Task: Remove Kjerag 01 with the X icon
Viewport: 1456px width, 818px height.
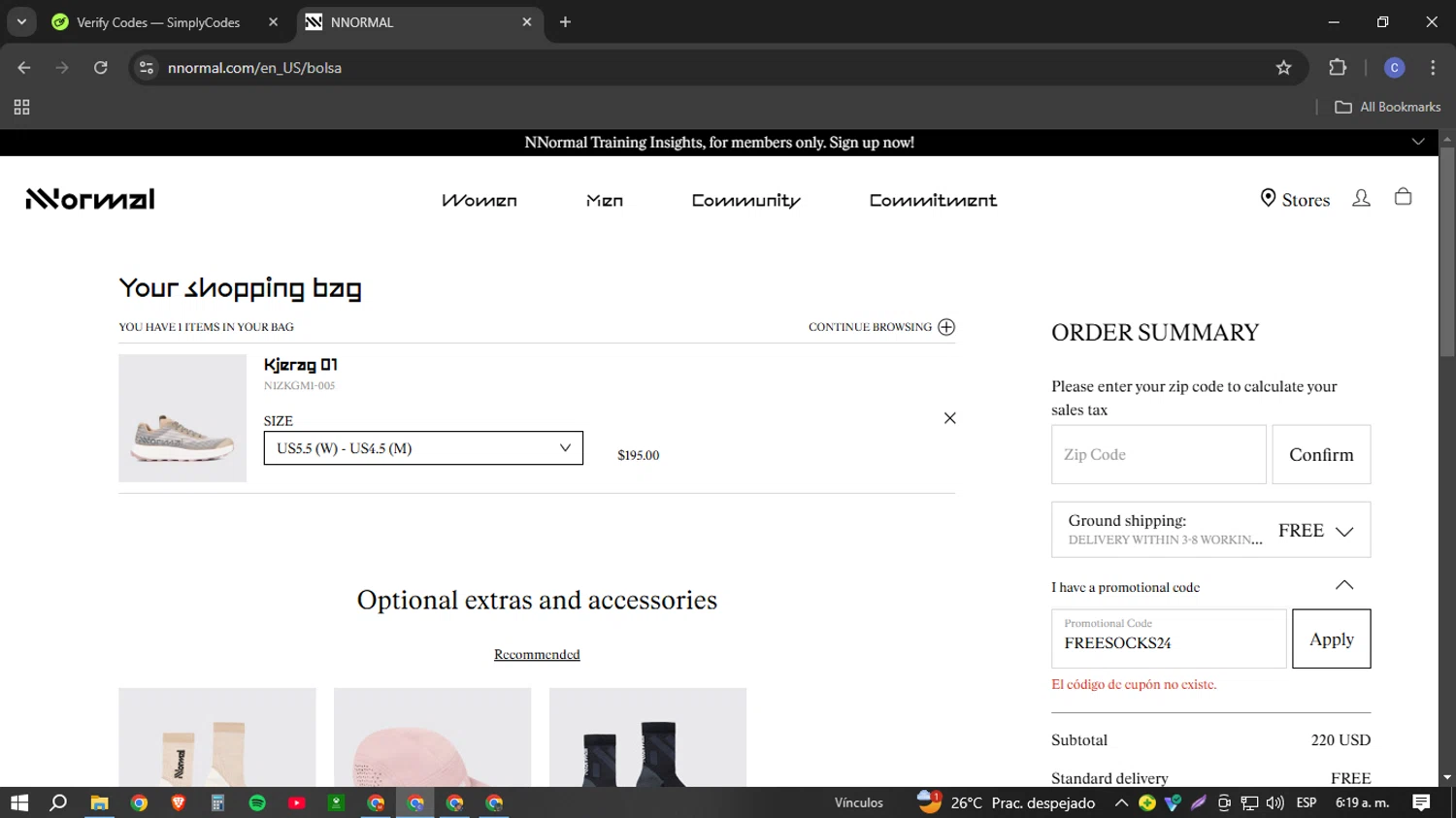Action: coord(949,418)
